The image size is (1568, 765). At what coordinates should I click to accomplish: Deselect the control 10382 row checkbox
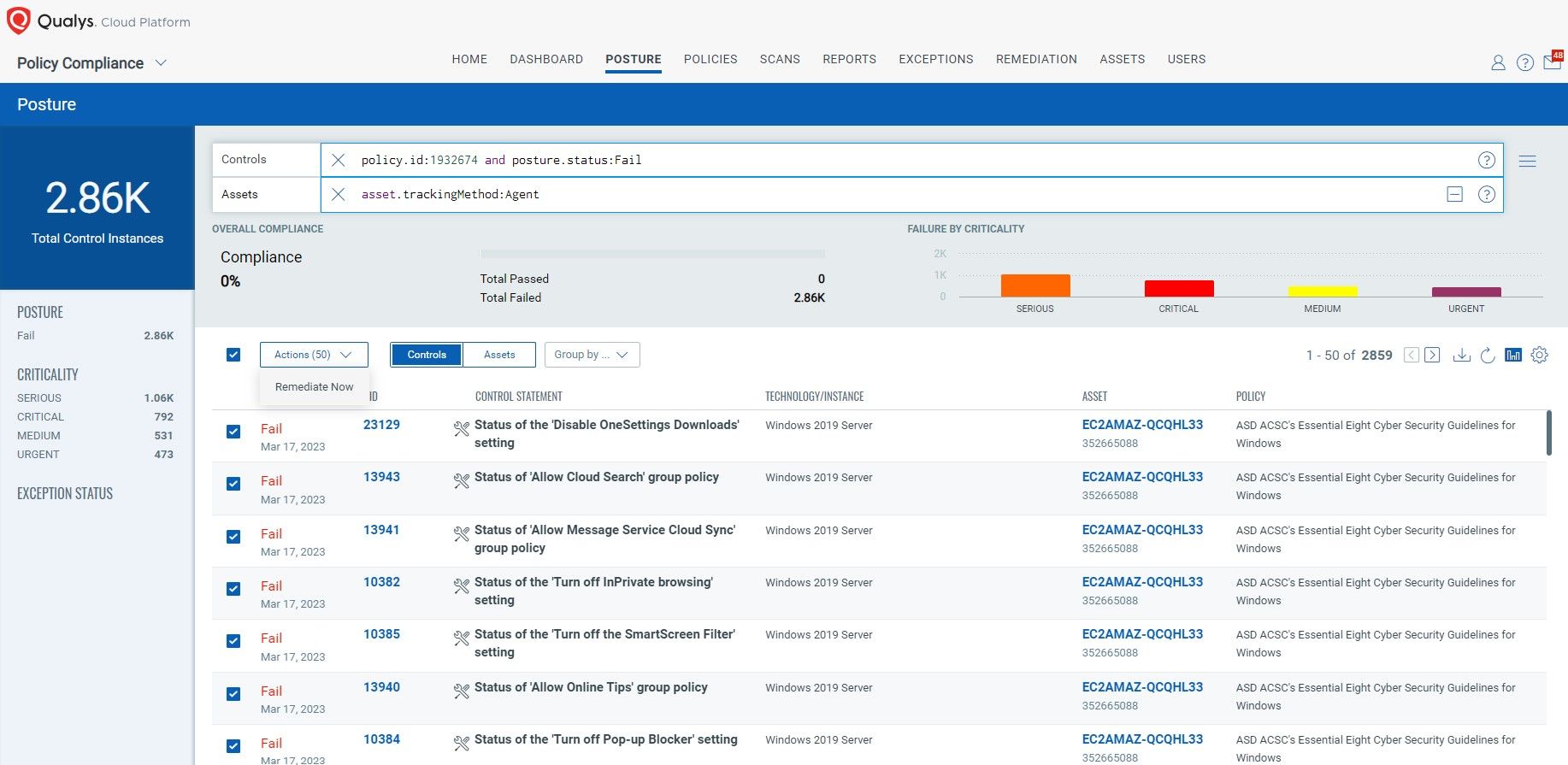233,589
